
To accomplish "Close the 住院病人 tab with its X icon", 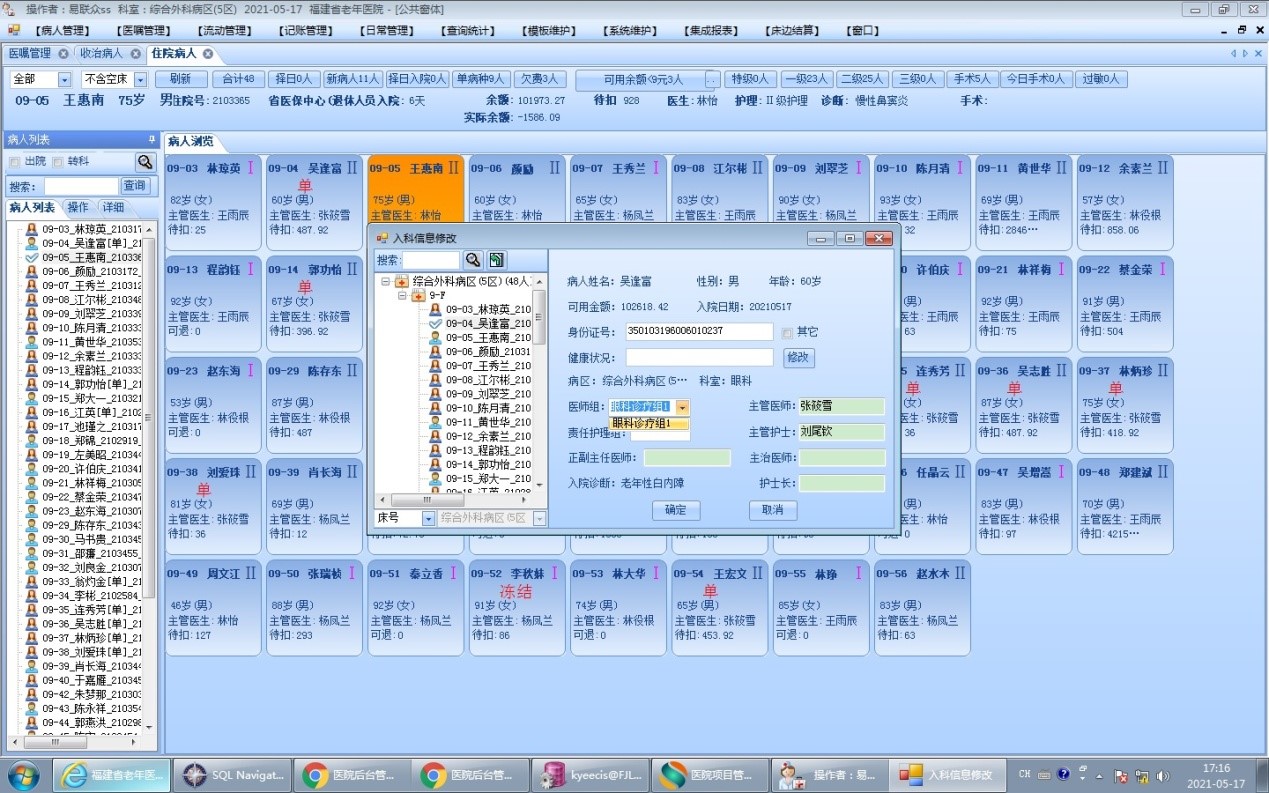I will [208, 54].
